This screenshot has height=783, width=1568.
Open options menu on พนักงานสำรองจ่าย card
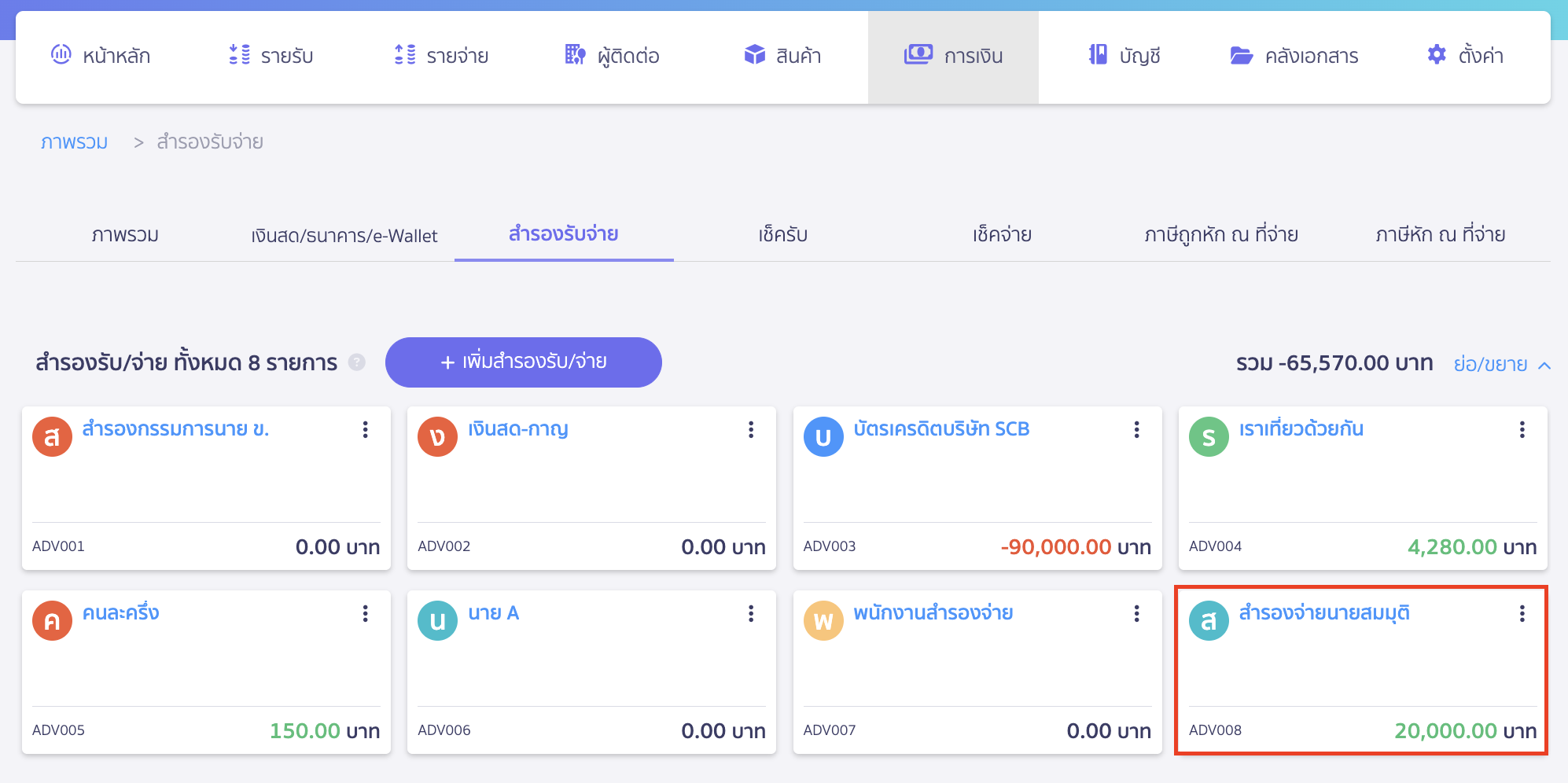pyautogui.click(x=1137, y=614)
